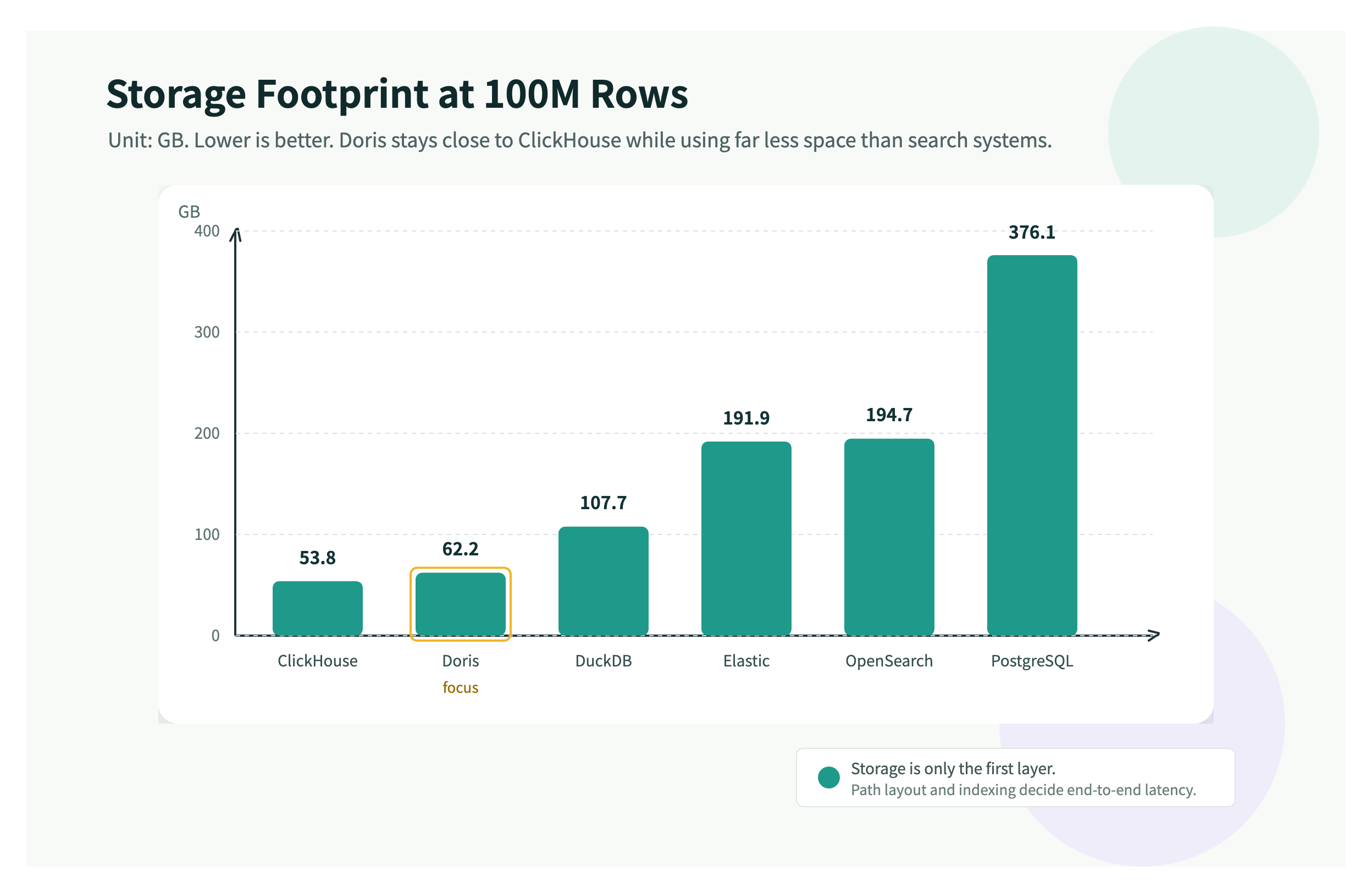Viewport: 1372px width, 893px height.
Task: Click "Storage is only the first layer." note
Action: point(954,769)
